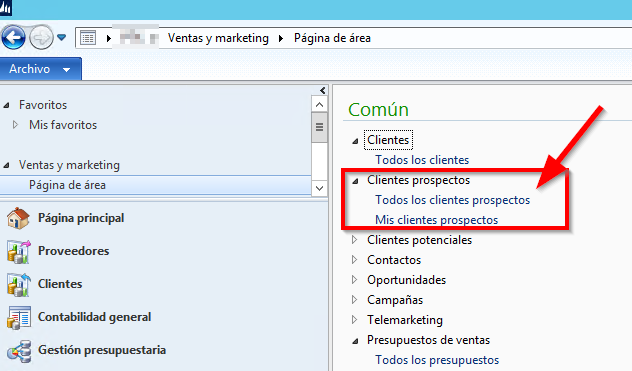
Task: Select Favoritos in the navigation pane
Action: tap(43, 105)
